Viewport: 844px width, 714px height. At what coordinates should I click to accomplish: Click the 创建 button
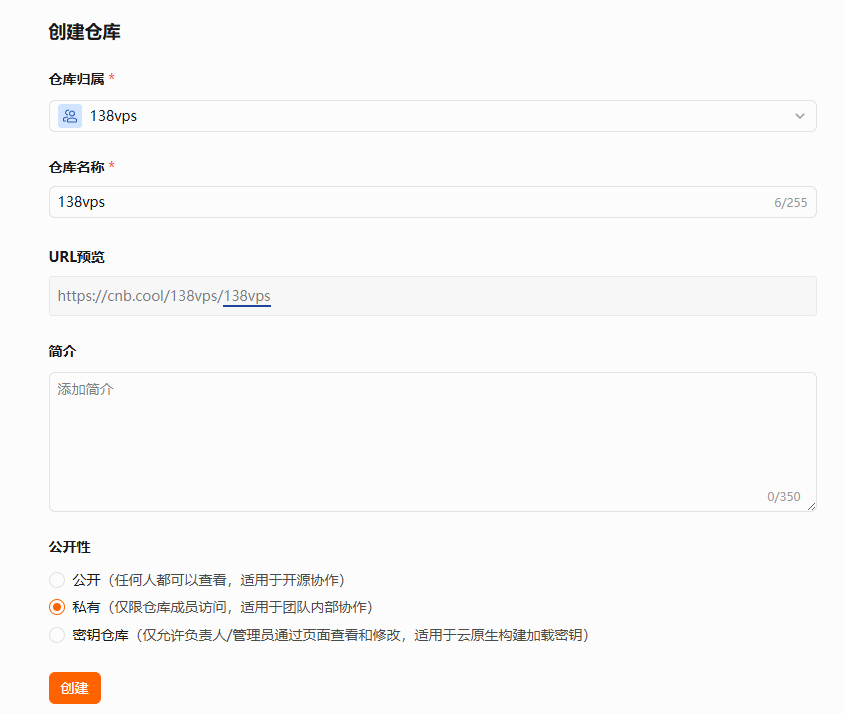[x=74, y=688]
